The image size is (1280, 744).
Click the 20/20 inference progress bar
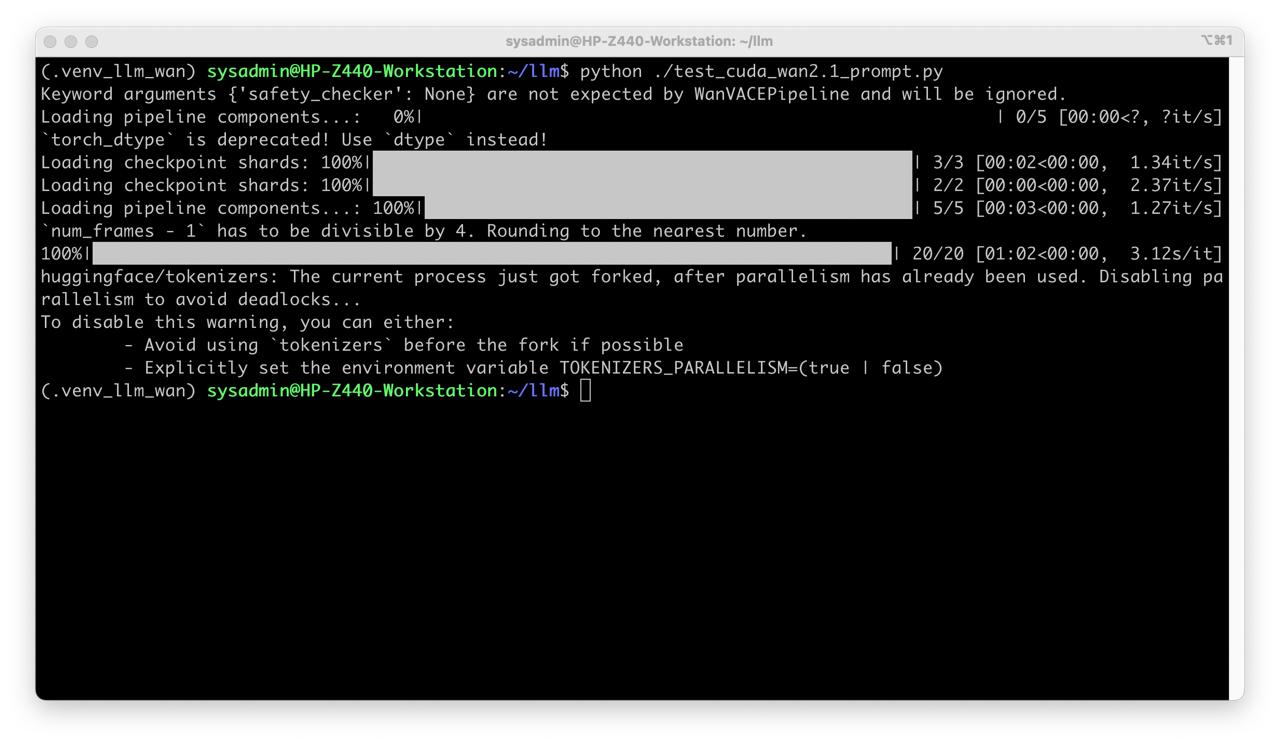click(x=491, y=254)
